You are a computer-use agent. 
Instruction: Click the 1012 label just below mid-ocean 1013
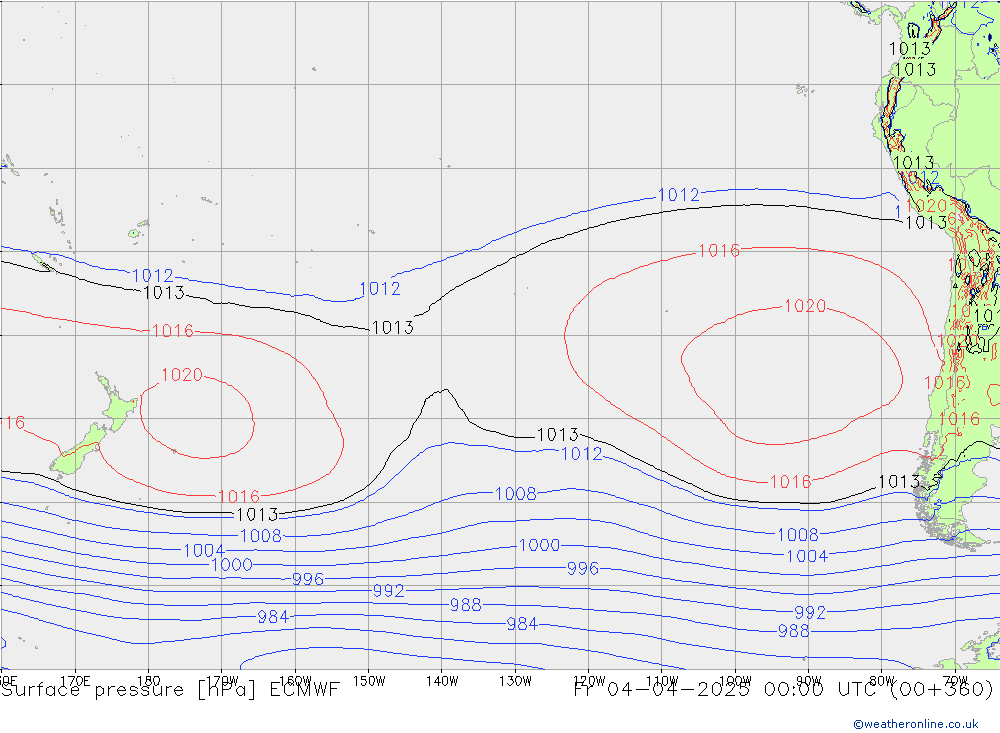click(582, 454)
